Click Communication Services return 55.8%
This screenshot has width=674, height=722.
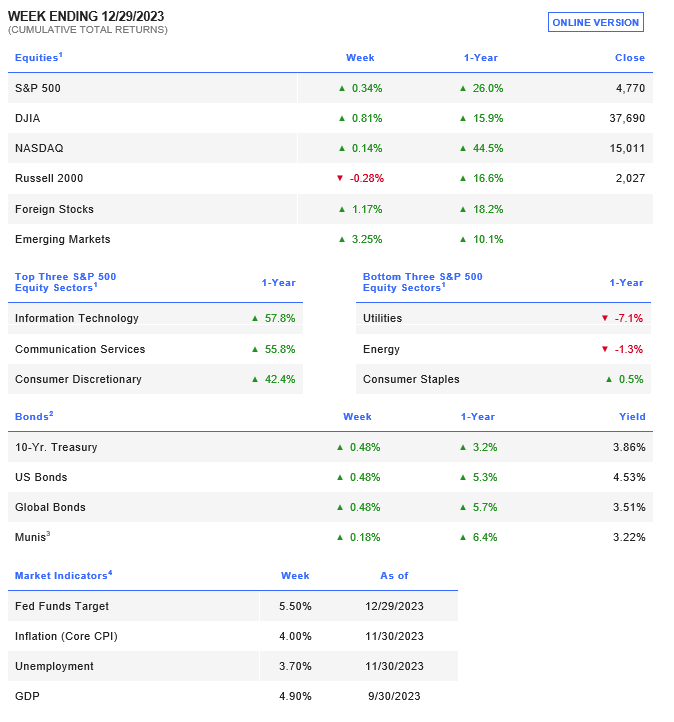[280, 349]
